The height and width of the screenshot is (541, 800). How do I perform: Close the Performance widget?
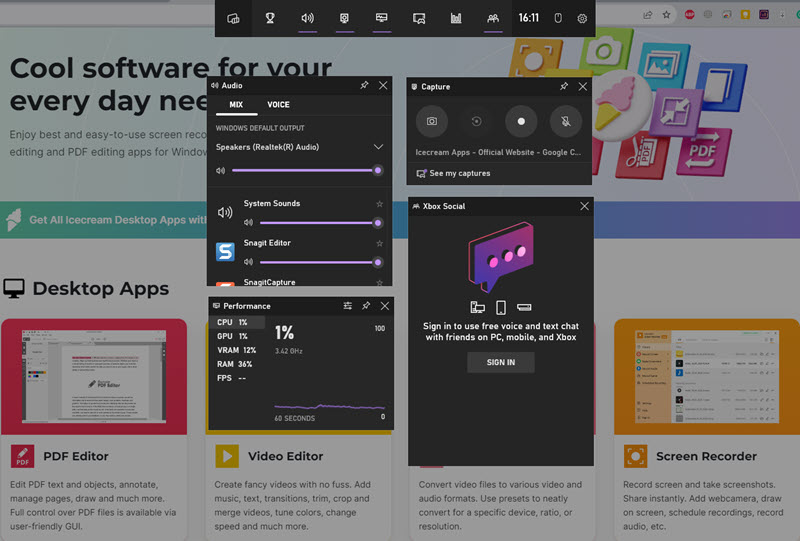(385, 306)
